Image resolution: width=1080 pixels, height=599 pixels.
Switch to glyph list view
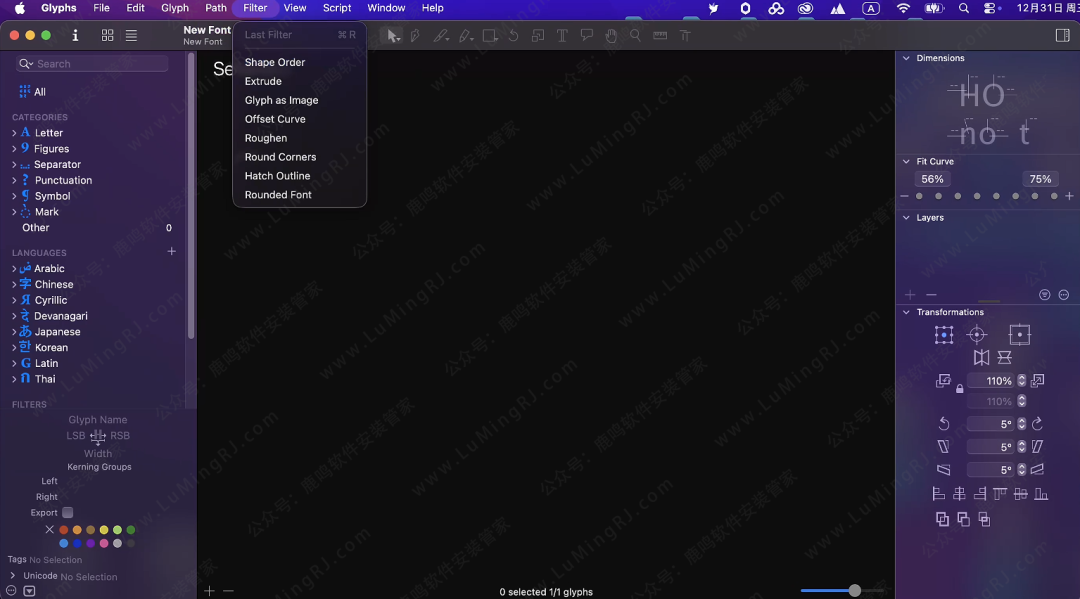point(131,36)
